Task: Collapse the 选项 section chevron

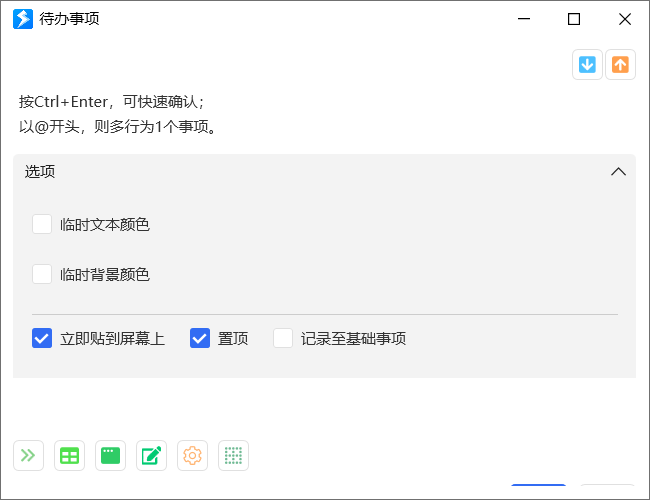Action: point(618,172)
